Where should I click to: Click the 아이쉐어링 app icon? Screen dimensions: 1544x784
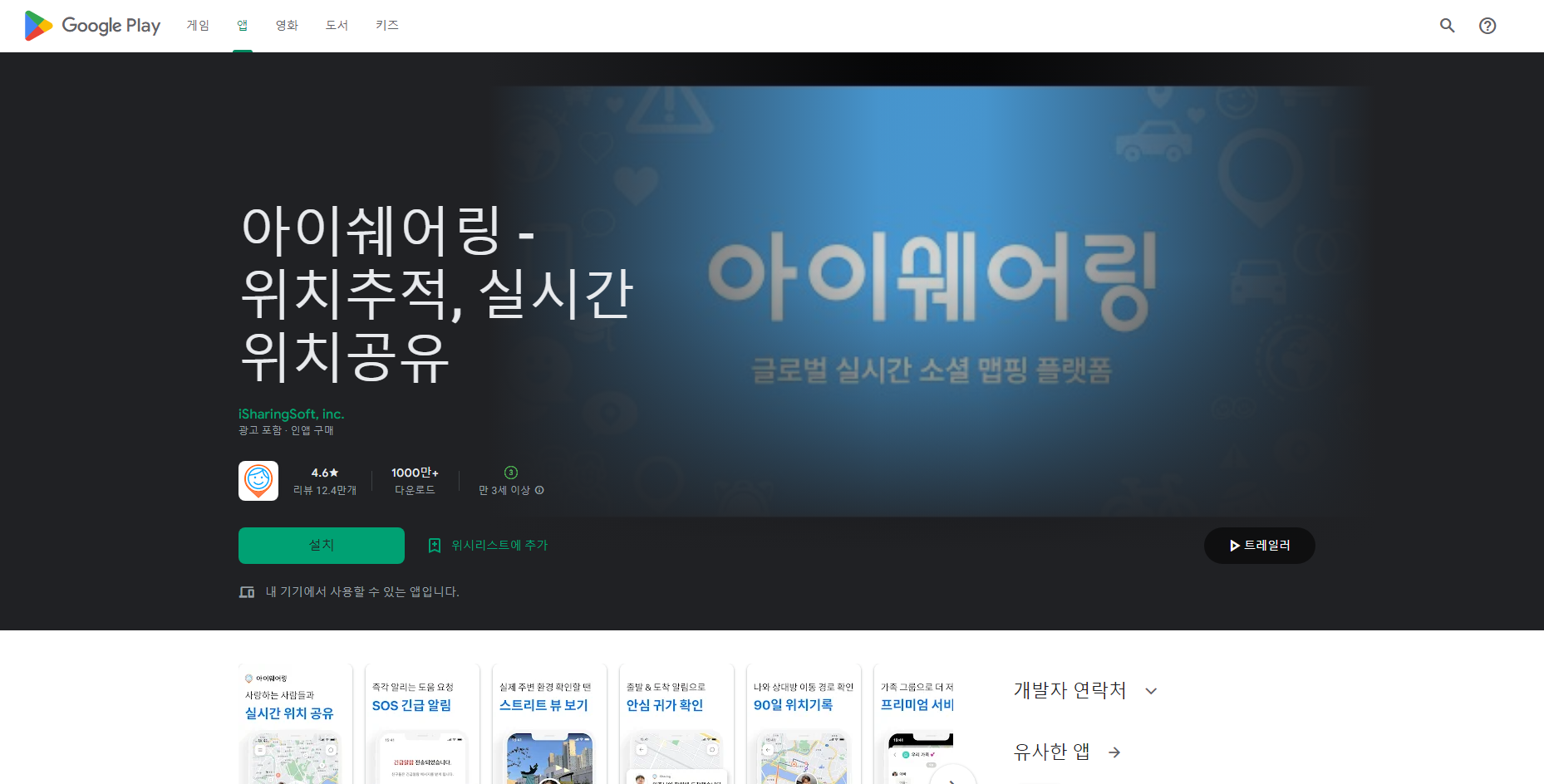pos(258,480)
